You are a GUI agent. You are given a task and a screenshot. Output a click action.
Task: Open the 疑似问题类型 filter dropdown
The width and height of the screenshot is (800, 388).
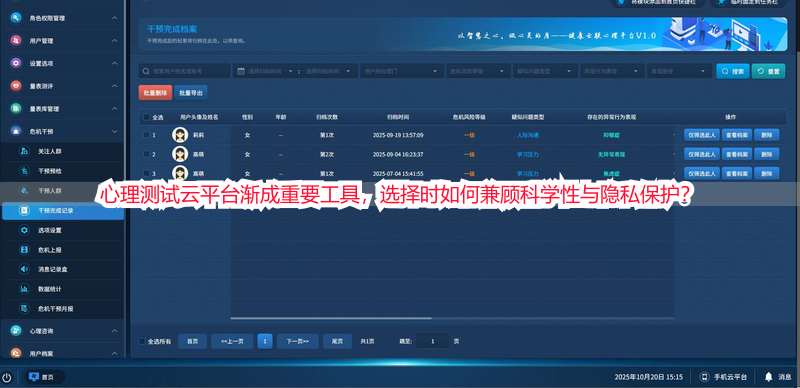545,71
